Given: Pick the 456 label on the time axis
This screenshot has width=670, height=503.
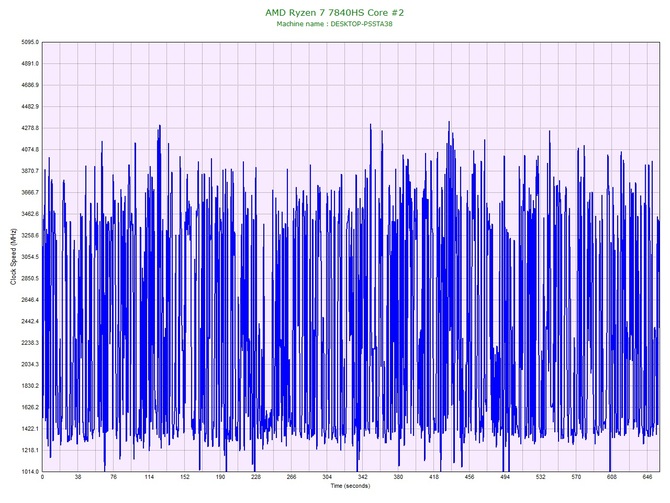Looking at the screenshot, I should 469,477.
